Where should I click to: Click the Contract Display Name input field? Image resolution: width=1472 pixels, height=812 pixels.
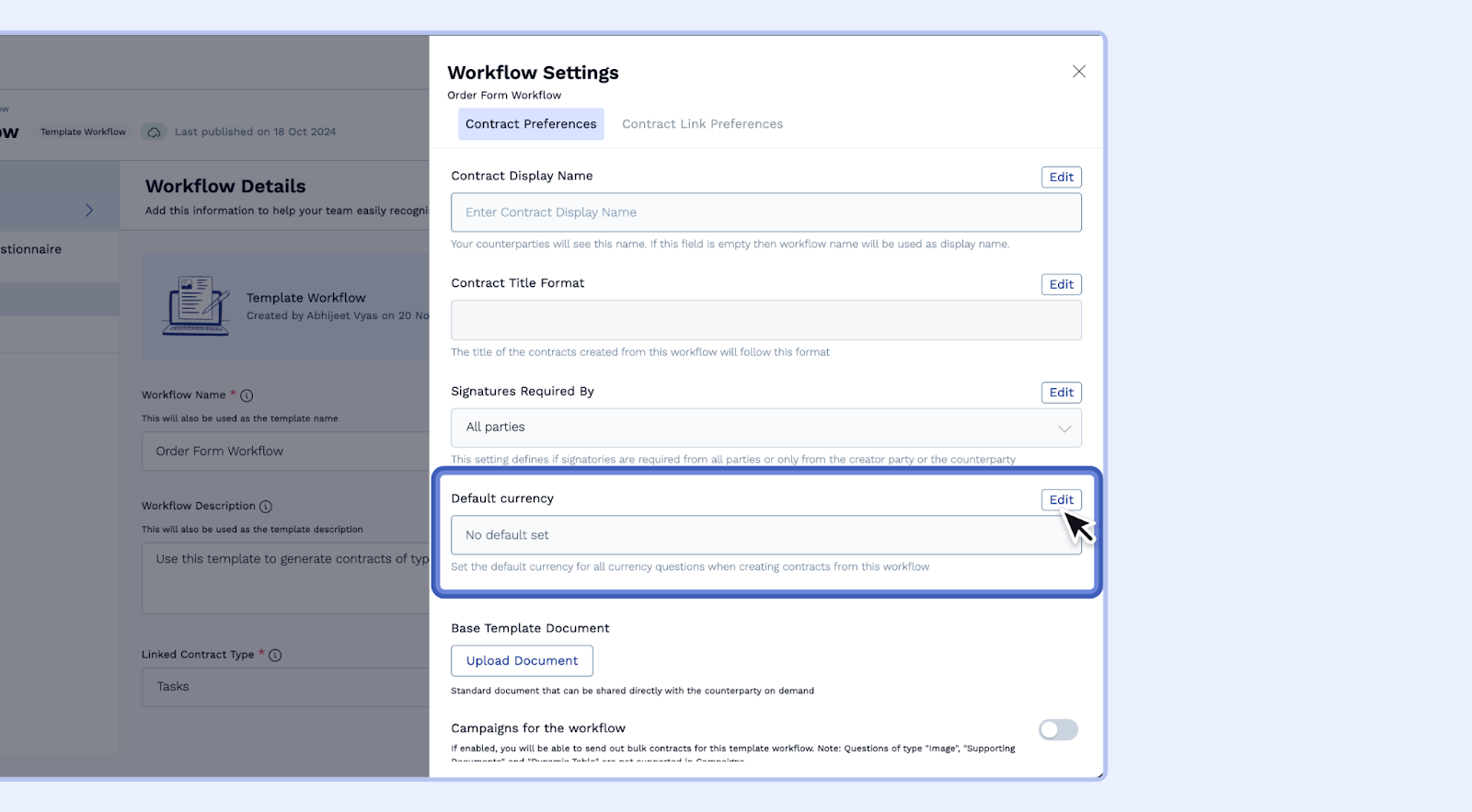[x=765, y=212]
